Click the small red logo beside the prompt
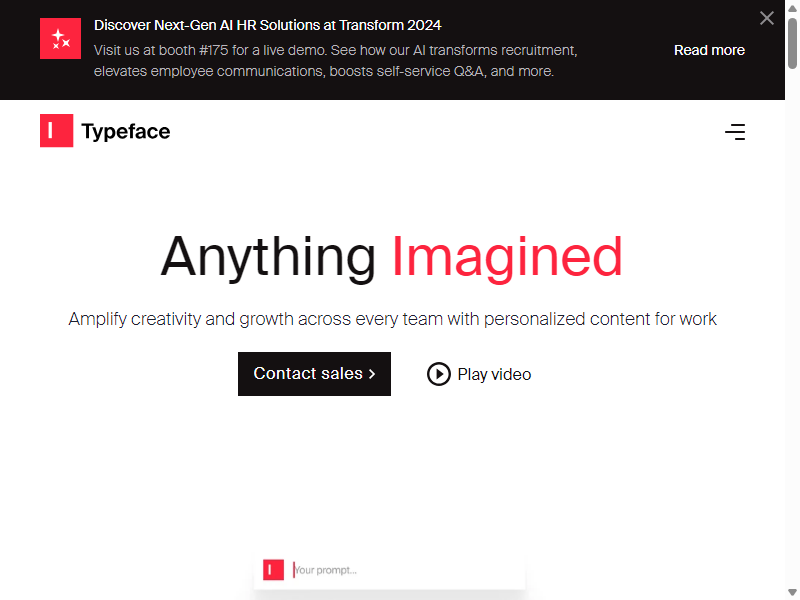 point(273,570)
